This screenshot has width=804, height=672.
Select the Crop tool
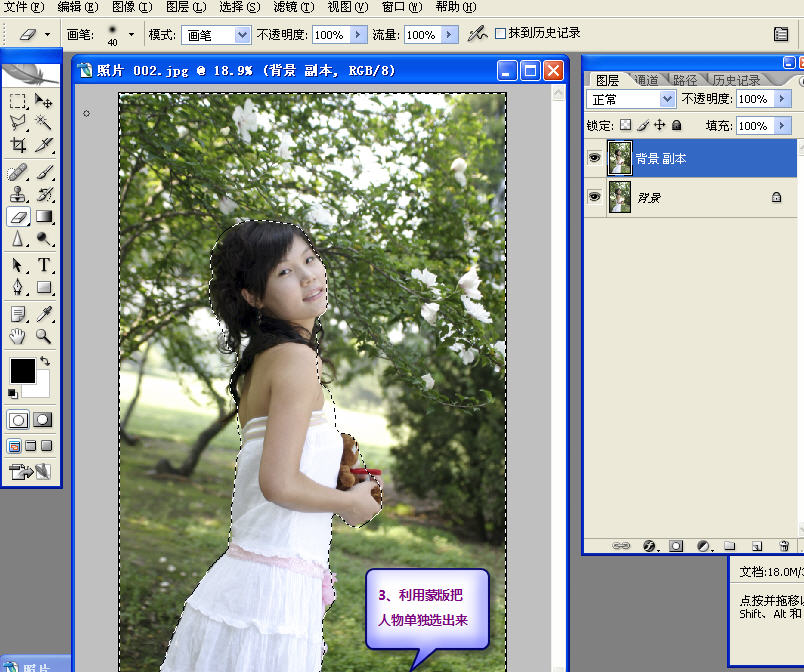[x=17, y=145]
